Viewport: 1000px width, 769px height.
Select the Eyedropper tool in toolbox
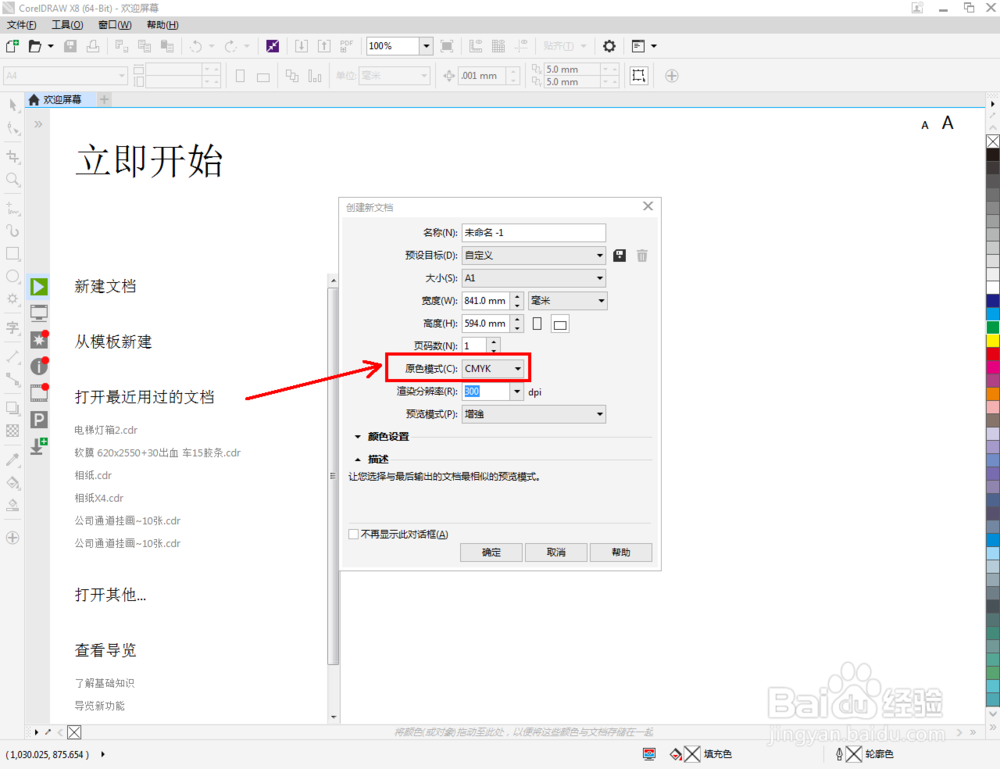coord(13,459)
